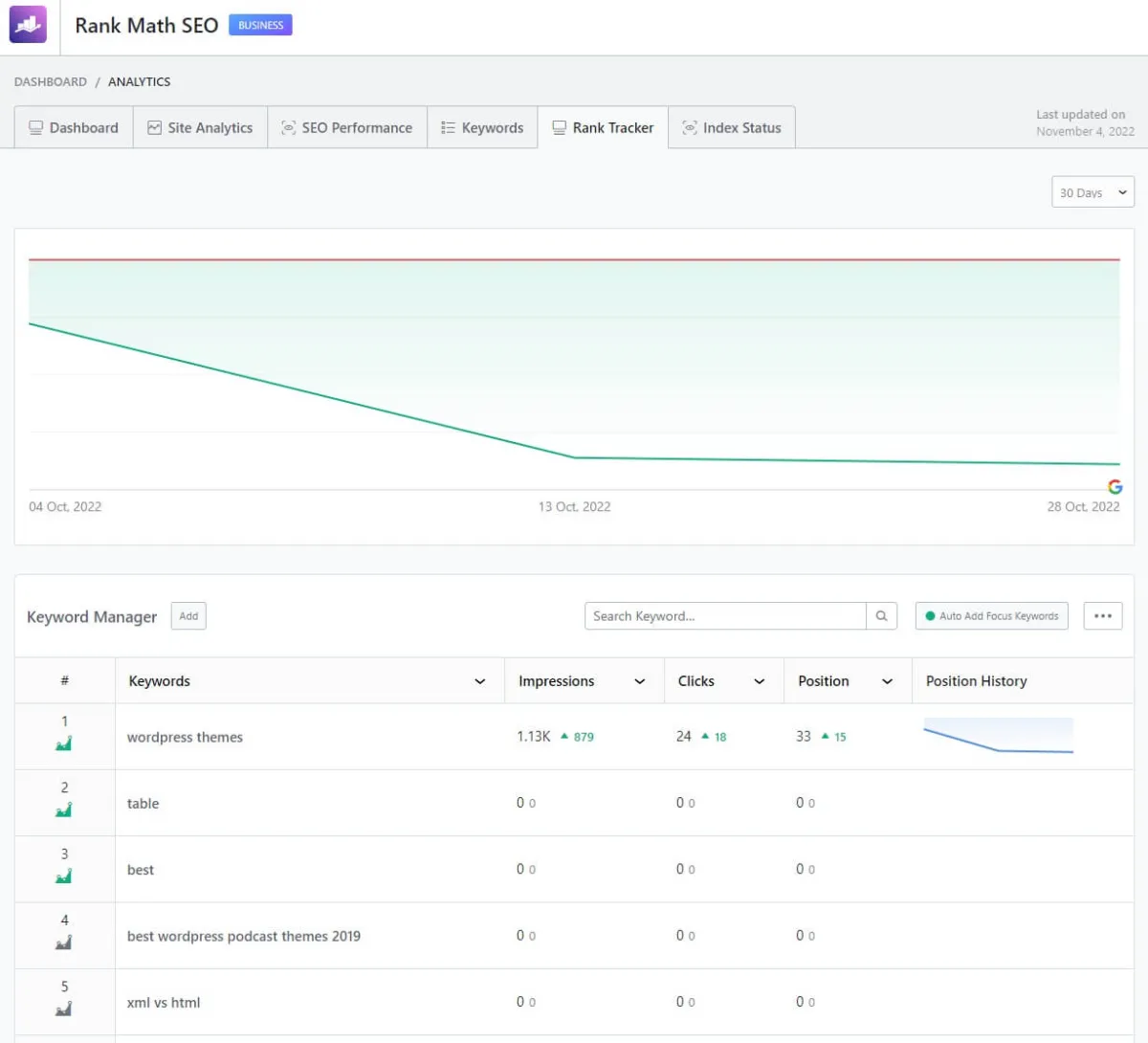
Task: Switch to the Dashboard tab
Action: (x=74, y=126)
